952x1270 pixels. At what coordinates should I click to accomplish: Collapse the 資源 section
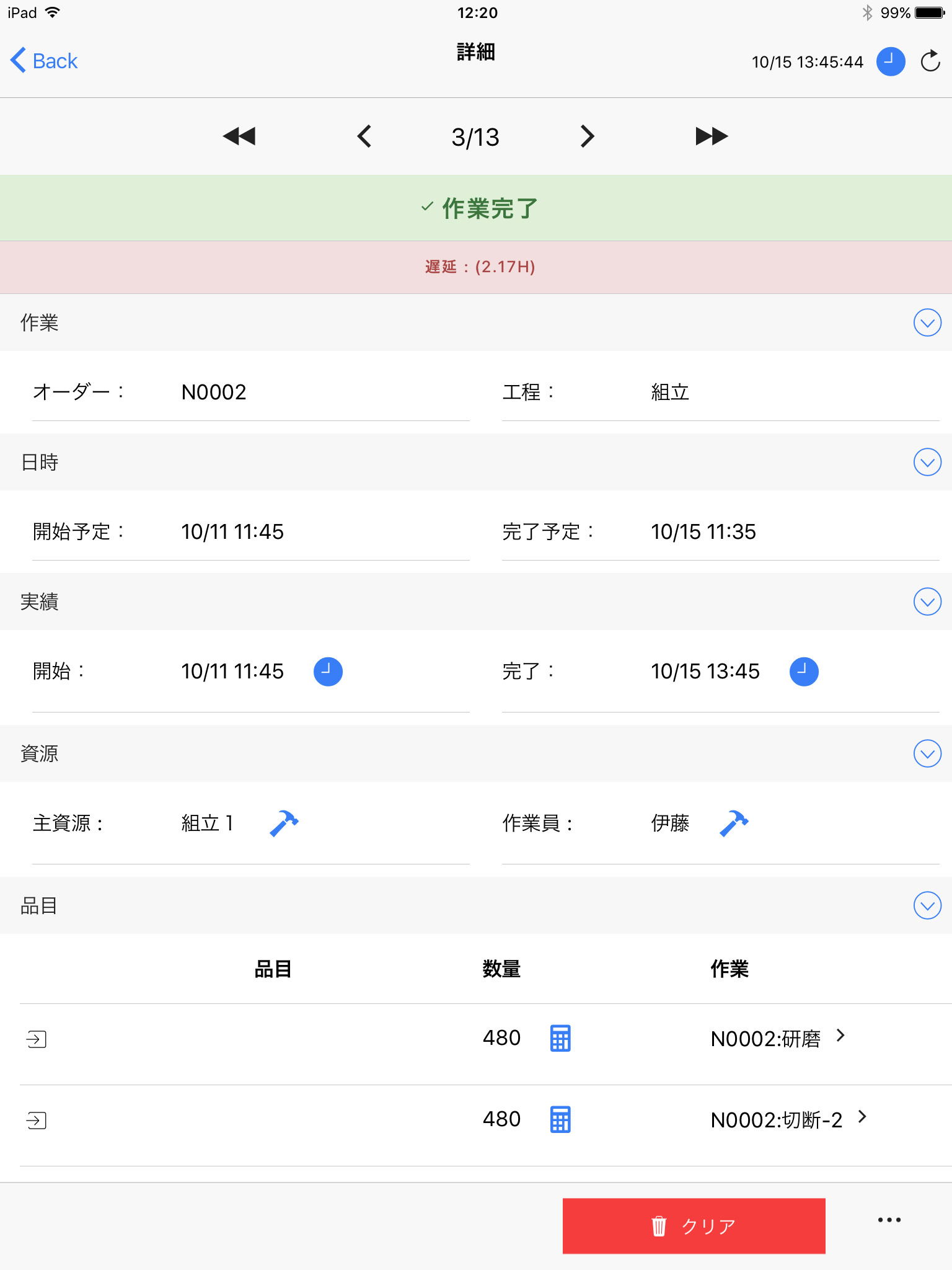point(927,753)
